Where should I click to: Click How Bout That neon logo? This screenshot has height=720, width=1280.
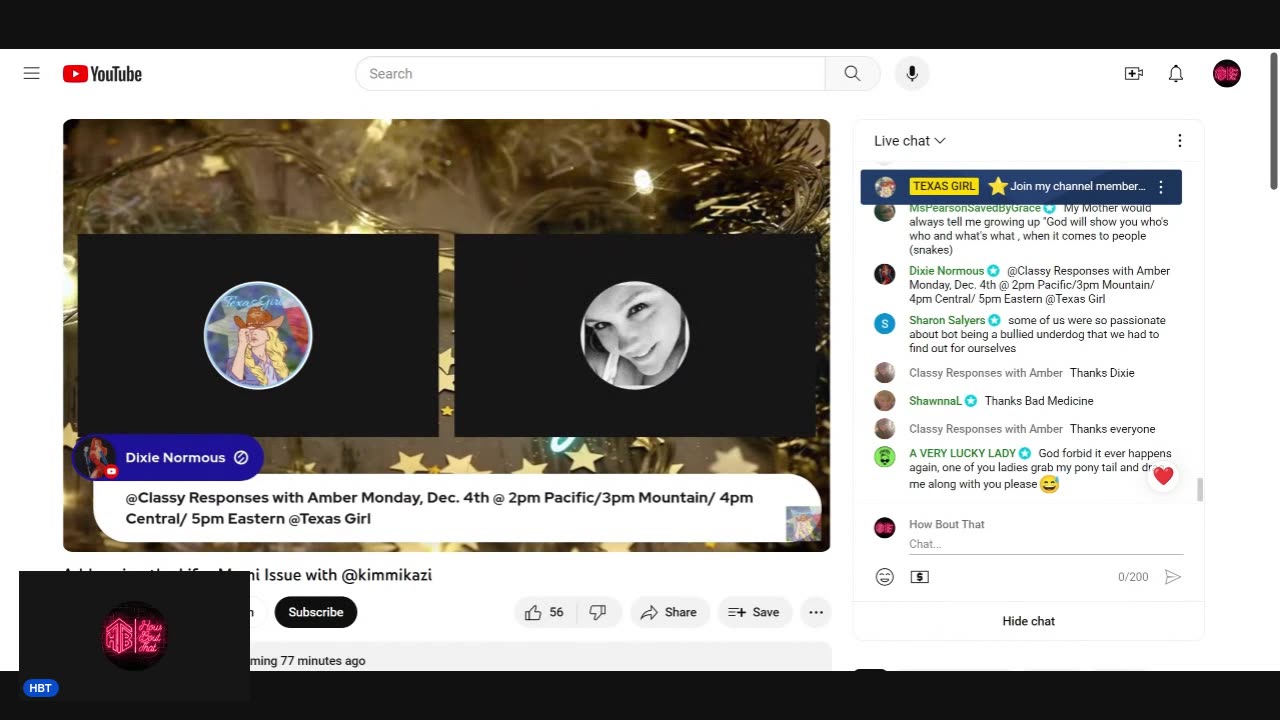[135, 636]
